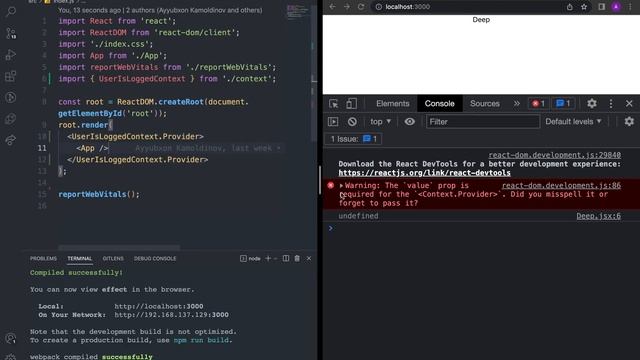The width and height of the screenshot is (640, 360).
Task: Click the browser Back arrow
Action: click(x=332, y=7)
